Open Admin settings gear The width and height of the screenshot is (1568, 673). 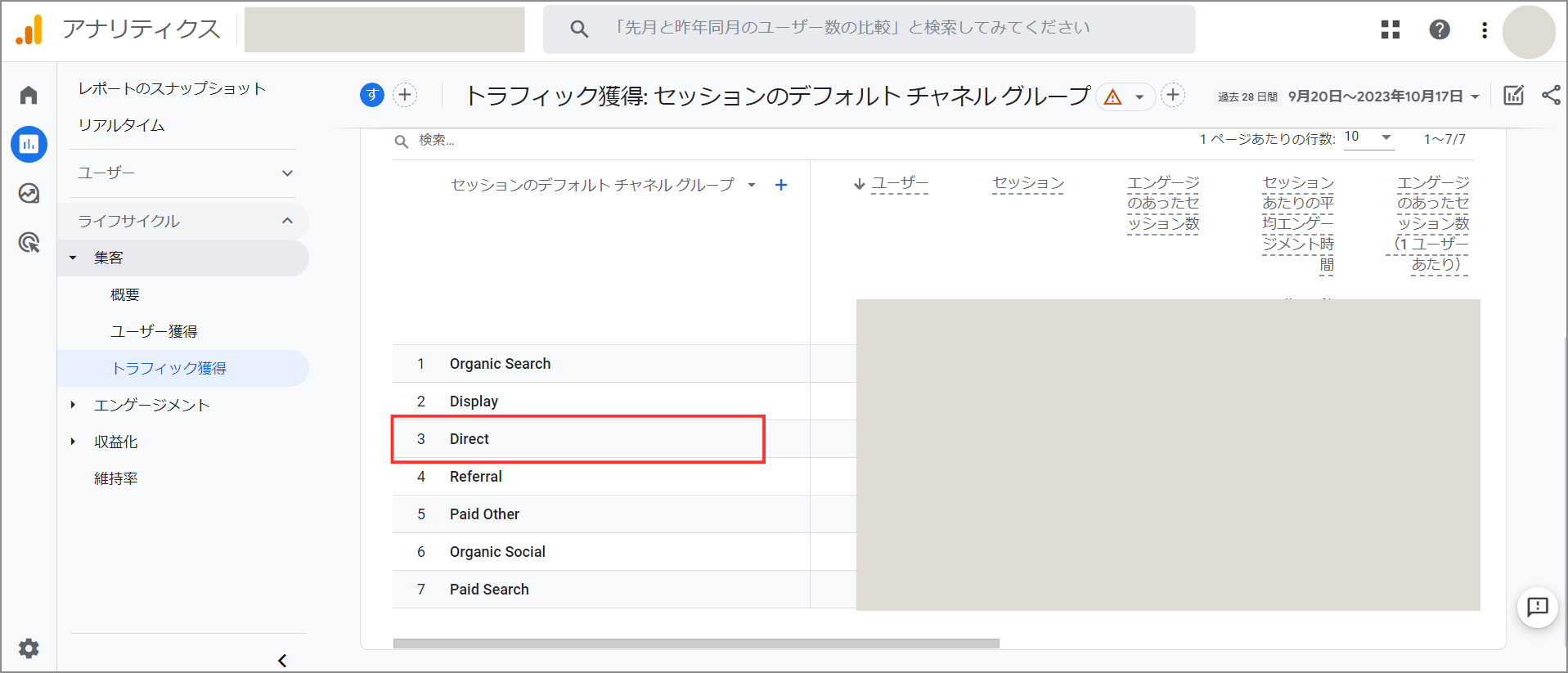point(29,648)
